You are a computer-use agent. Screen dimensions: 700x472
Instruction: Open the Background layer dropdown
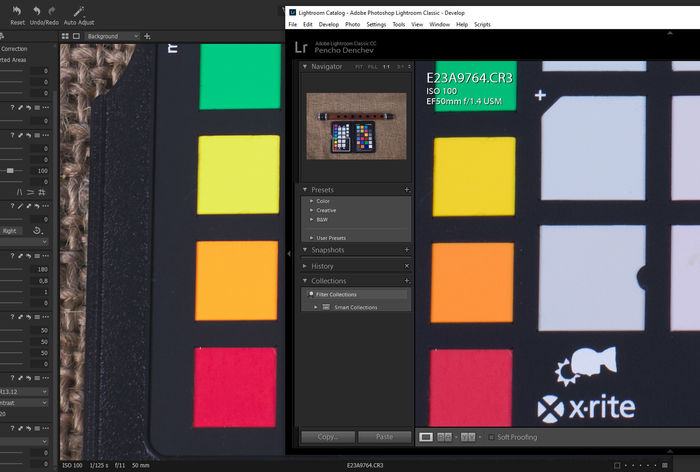pos(111,36)
